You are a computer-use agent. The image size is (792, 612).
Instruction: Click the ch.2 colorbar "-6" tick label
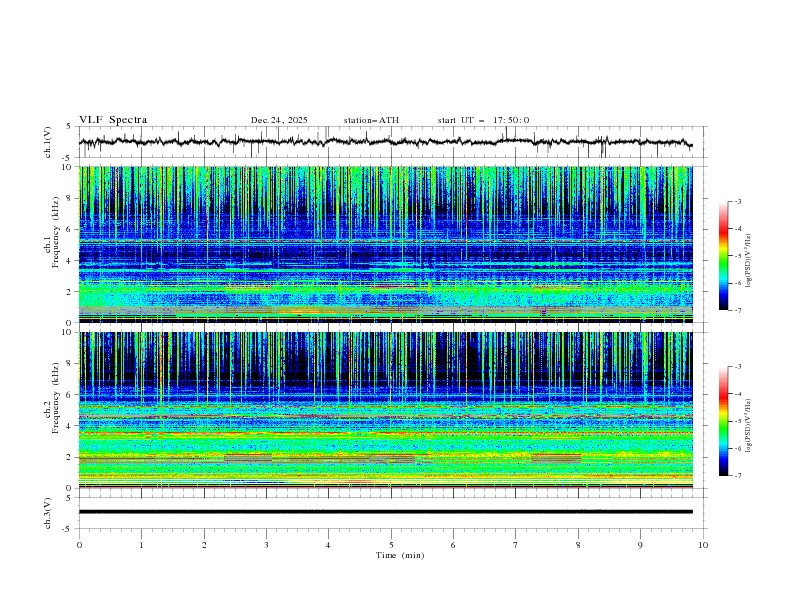click(738, 448)
